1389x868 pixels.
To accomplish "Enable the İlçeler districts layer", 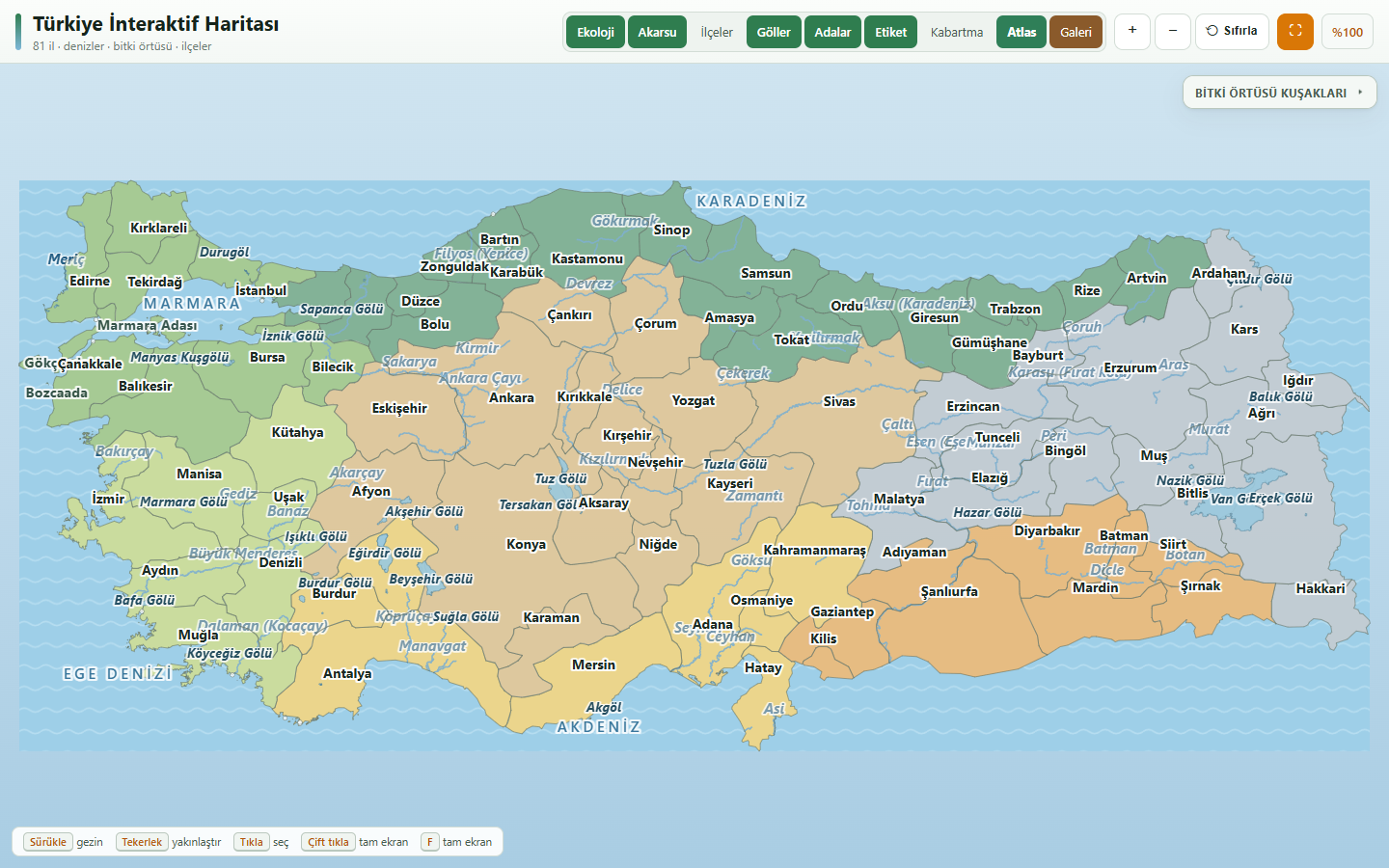I will (717, 32).
